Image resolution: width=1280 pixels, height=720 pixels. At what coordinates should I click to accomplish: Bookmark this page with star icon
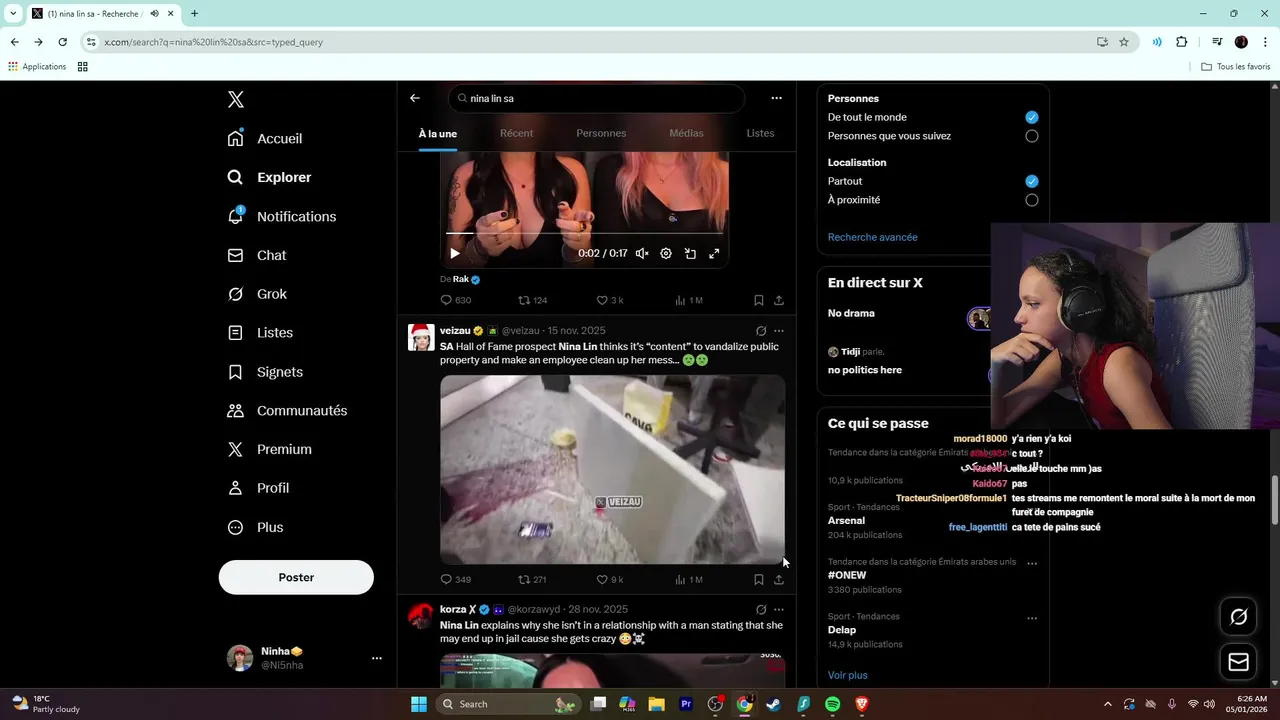tap(1124, 42)
